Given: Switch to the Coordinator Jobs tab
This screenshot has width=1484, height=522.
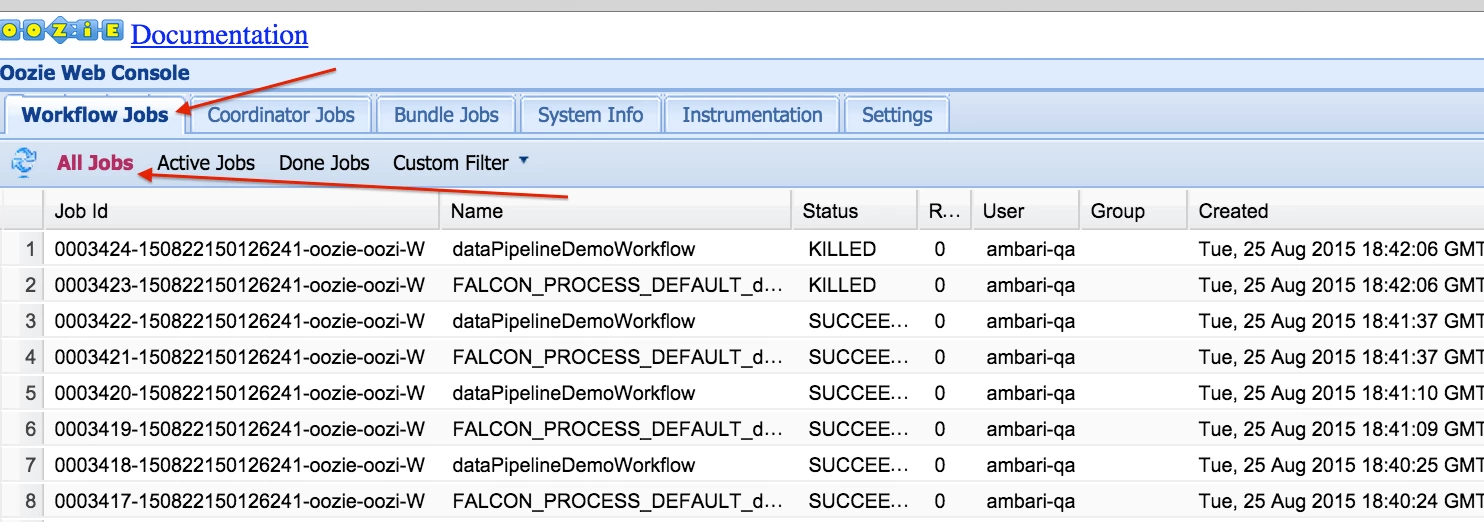Looking at the screenshot, I should [x=281, y=115].
